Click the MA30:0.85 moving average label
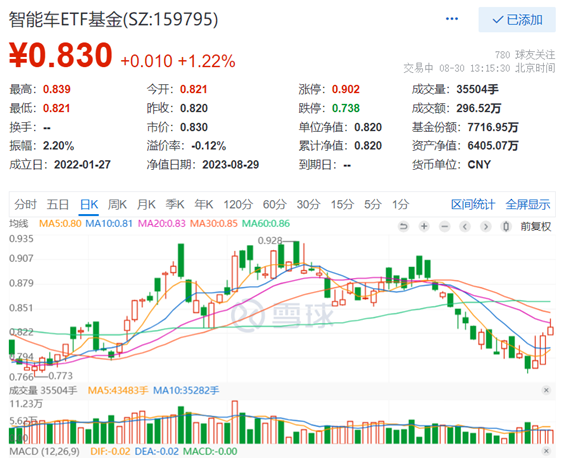This screenshot has height=458, width=571. 214,224
